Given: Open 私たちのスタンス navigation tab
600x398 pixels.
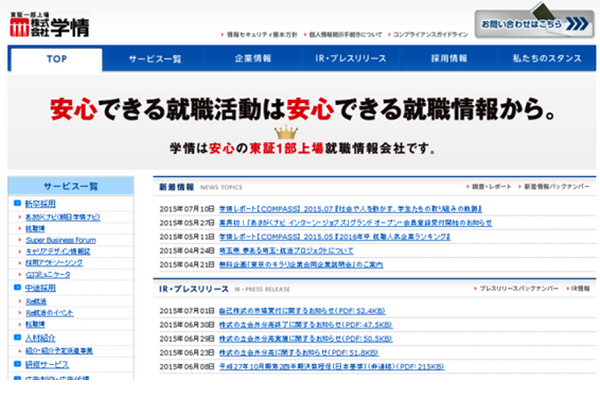Looking at the screenshot, I should point(547,59).
